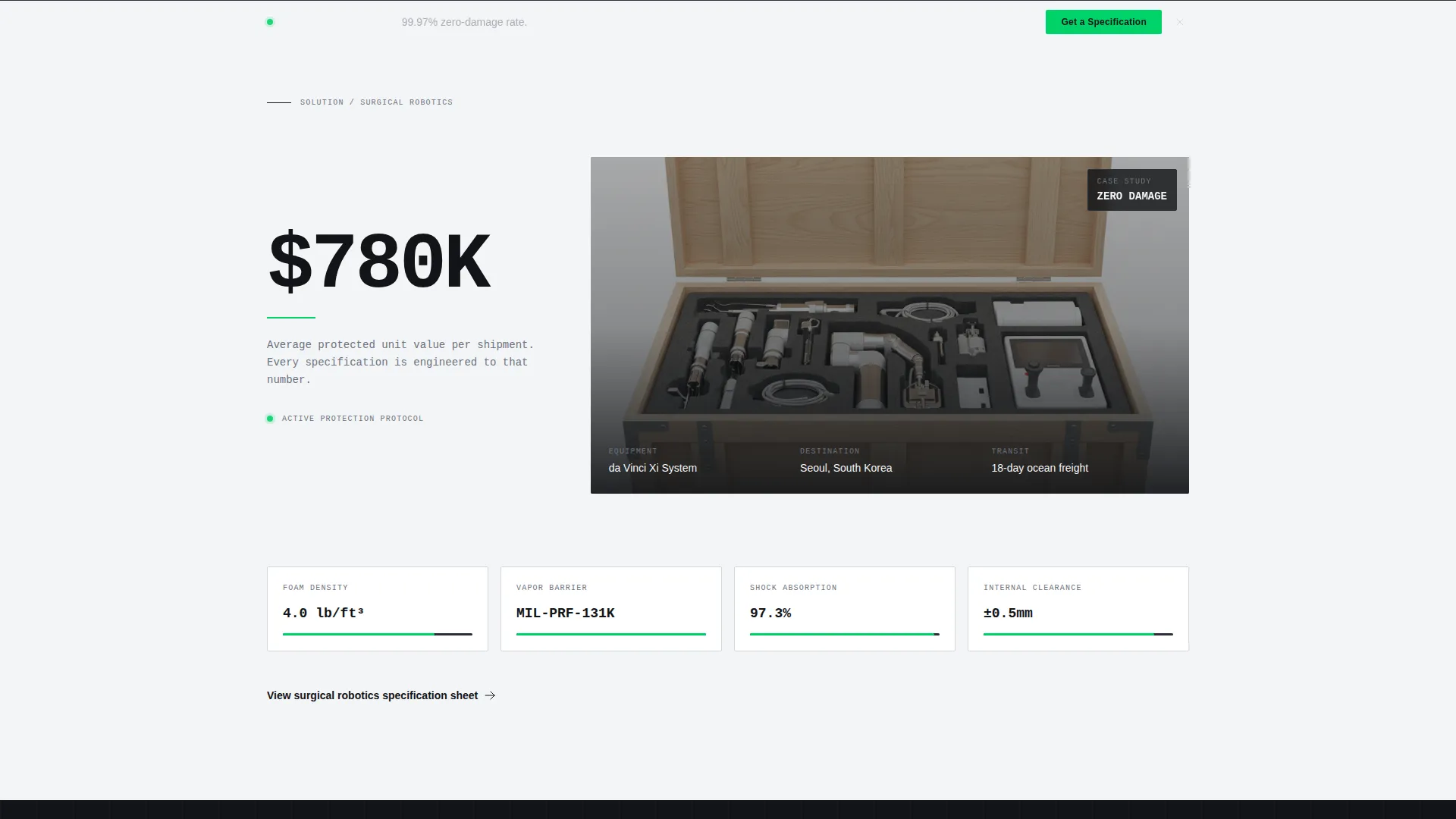Click the Average protected unit value description
The image size is (1456, 819).
[x=400, y=362]
